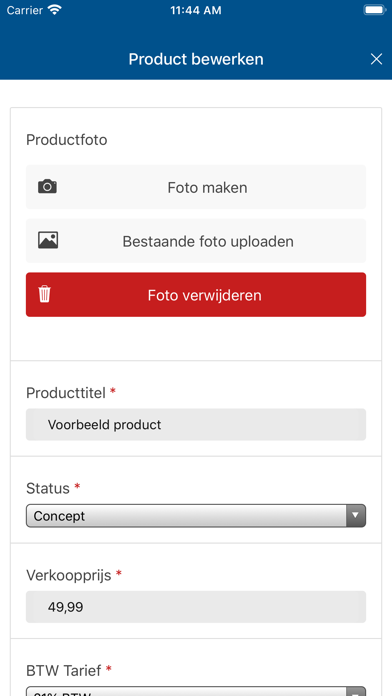Tap the image icon for uploading photo
This screenshot has height=696, width=392.
point(48,240)
